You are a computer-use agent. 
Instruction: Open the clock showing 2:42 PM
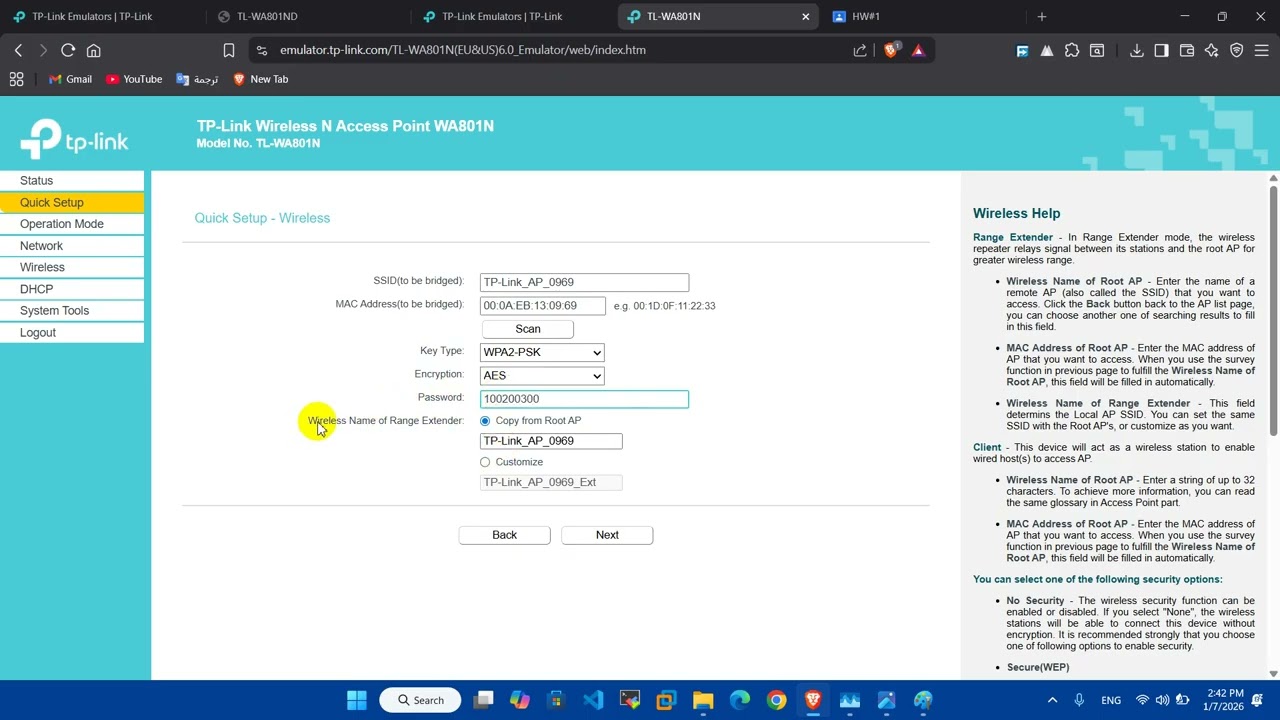click(x=1225, y=700)
